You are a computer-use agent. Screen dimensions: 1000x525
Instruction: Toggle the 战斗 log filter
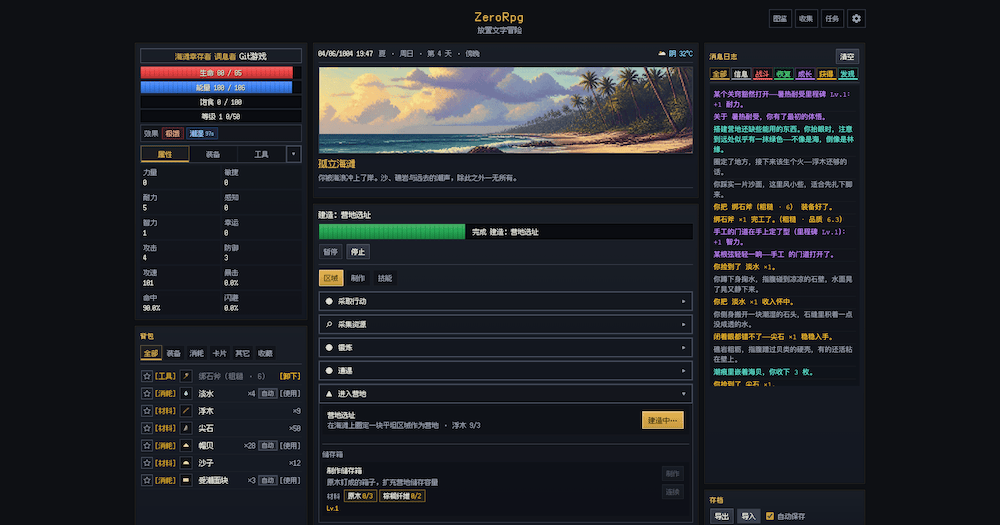[762, 74]
